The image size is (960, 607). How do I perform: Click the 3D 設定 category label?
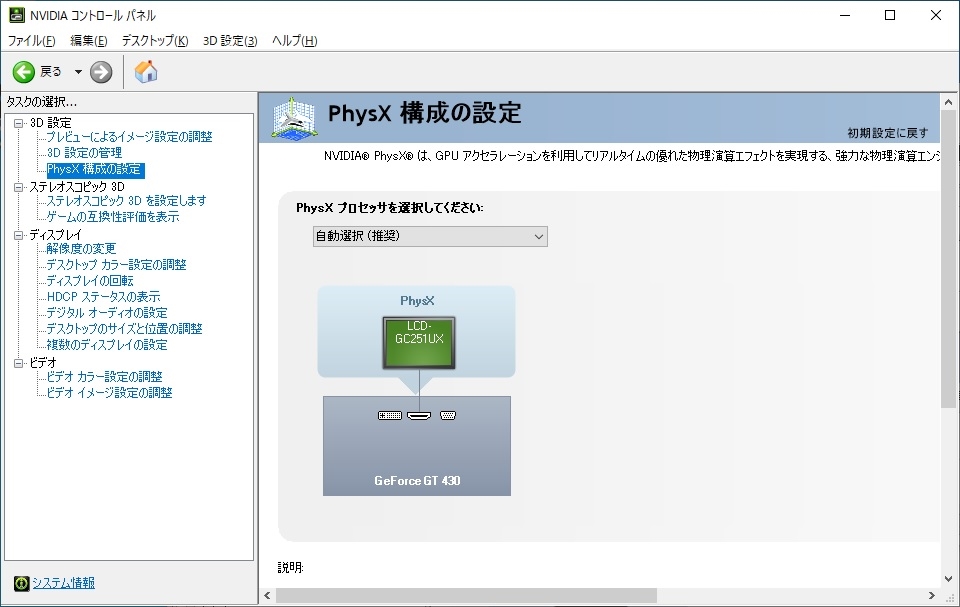[51, 123]
